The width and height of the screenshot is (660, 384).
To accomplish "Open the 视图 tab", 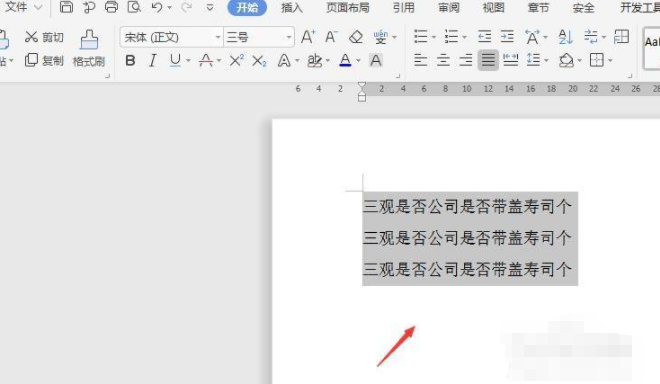I will pos(493,8).
